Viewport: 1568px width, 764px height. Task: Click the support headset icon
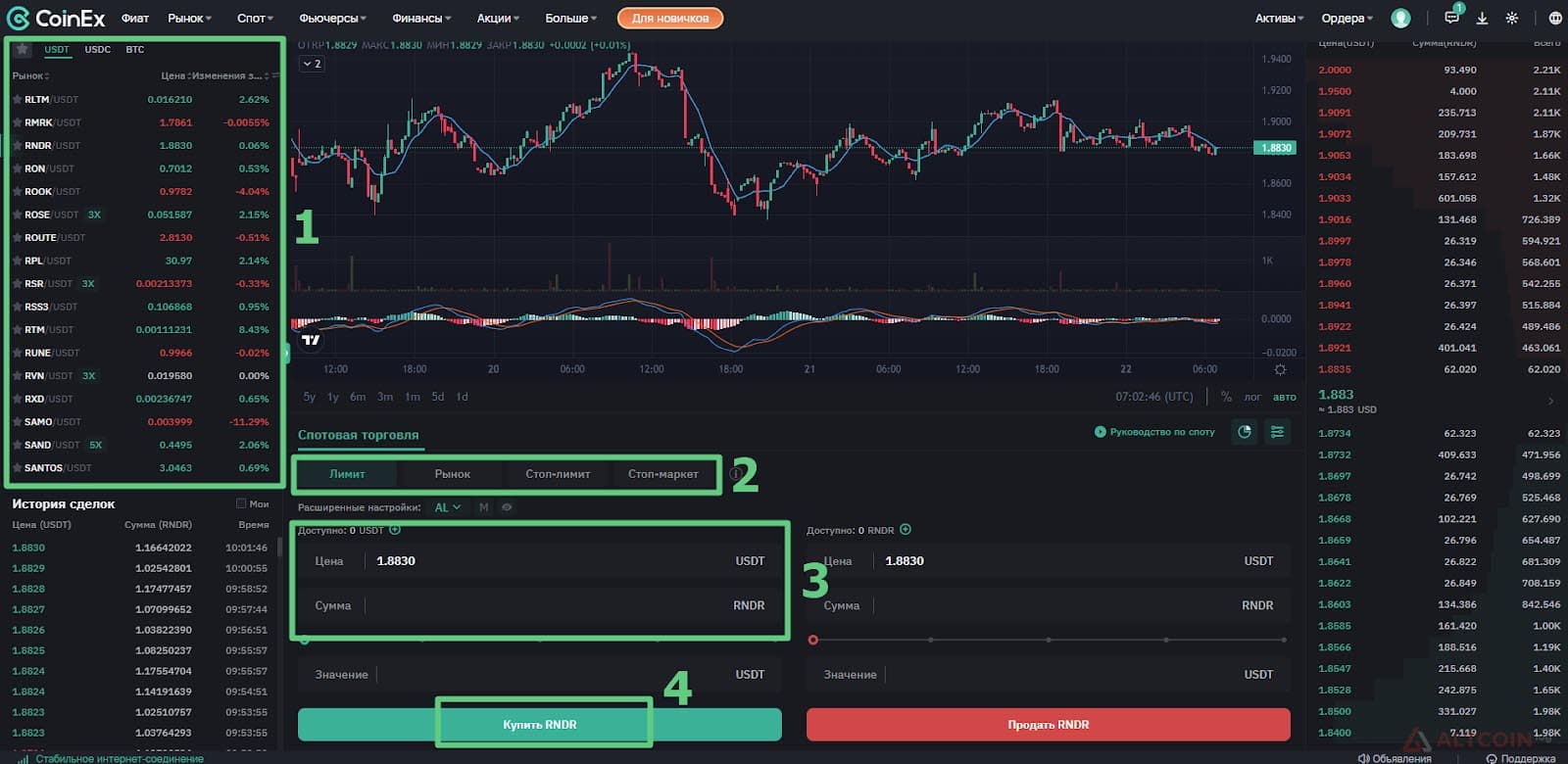1492,758
